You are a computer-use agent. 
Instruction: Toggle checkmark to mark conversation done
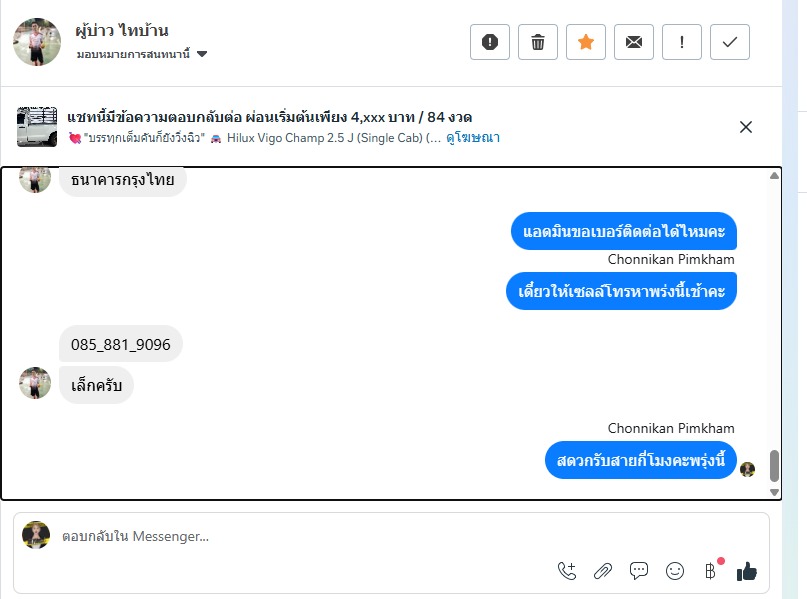pos(730,42)
